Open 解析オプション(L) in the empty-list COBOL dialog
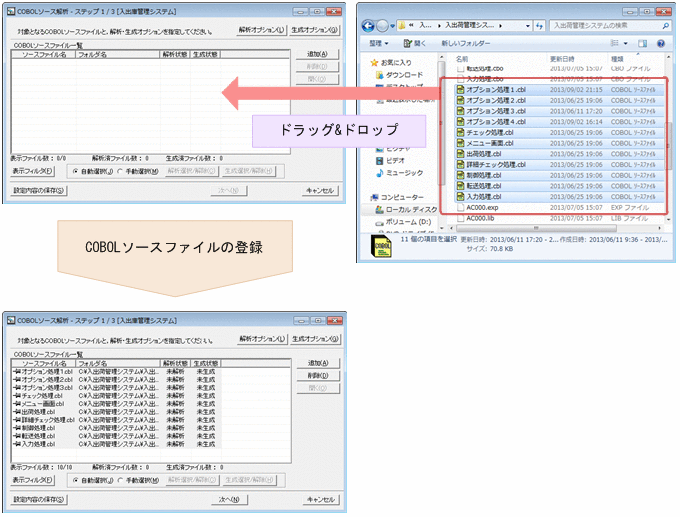680x517 pixels. (x=262, y=30)
